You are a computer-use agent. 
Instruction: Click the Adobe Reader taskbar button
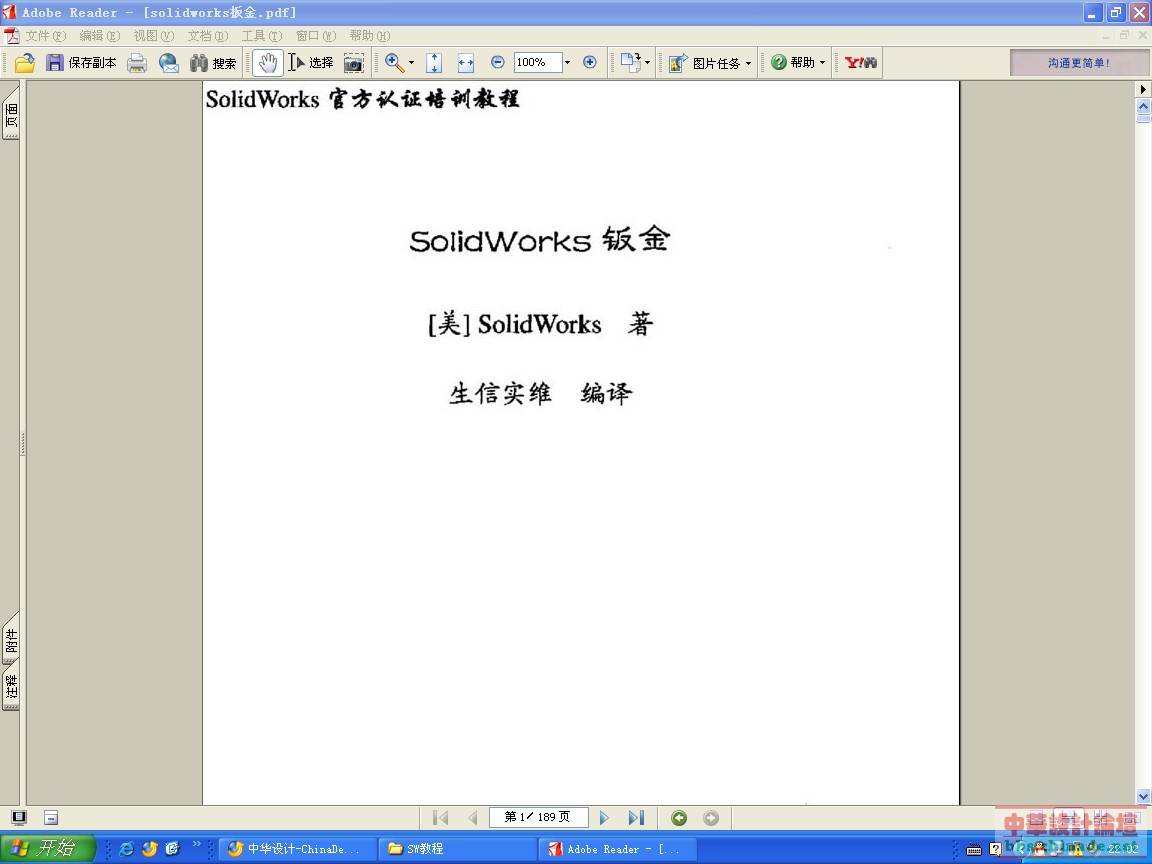pyautogui.click(x=617, y=849)
